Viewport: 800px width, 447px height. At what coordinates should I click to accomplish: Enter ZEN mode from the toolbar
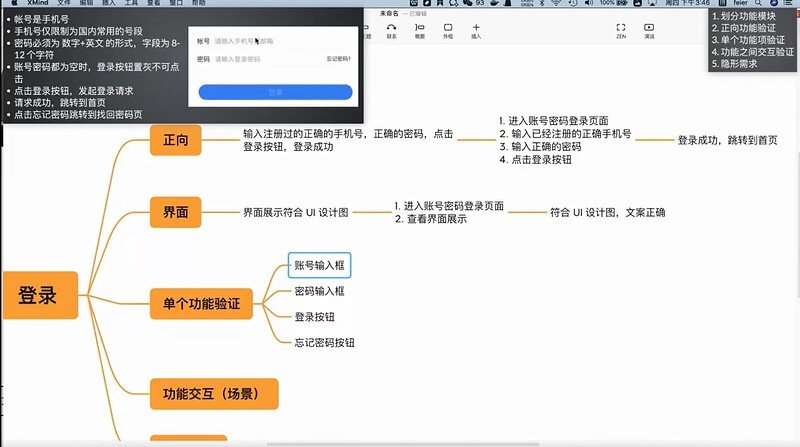[621, 29]
